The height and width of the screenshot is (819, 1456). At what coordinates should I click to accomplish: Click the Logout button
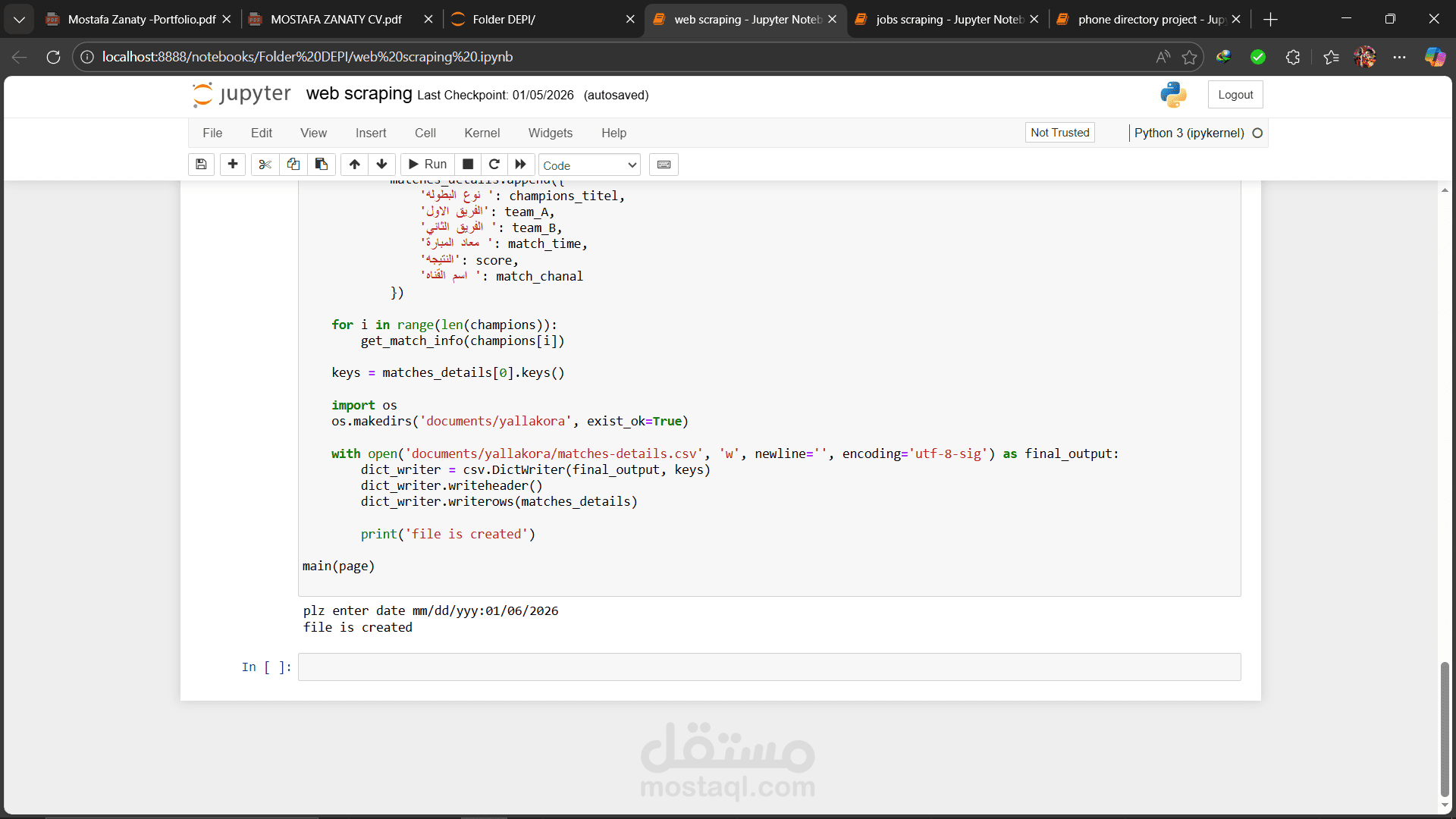1235,95
